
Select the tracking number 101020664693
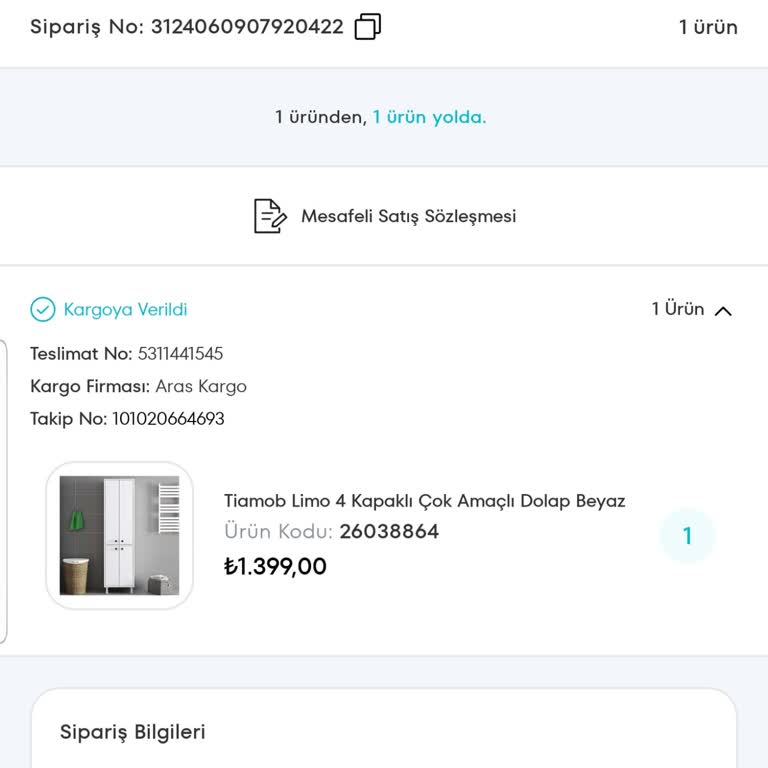(x=168, y=419)
